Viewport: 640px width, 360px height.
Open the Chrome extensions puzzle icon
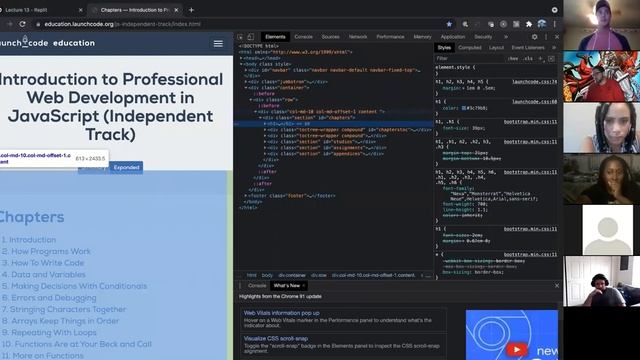529,24
